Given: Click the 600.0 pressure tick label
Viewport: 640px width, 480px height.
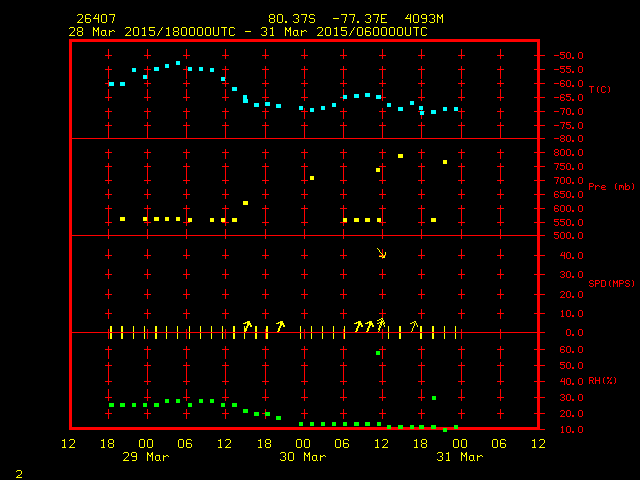Looking at the screenshot, I should pyautogui.click(x=568, y=209).
